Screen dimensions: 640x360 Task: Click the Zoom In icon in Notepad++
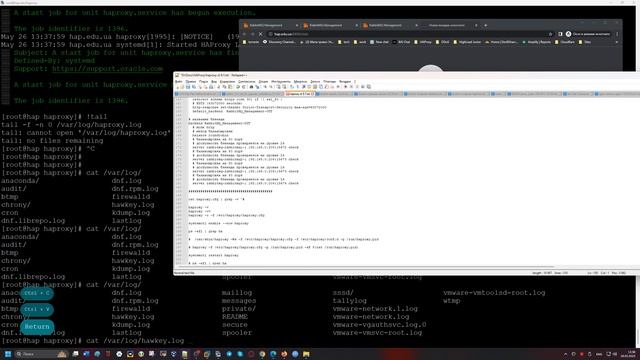266,87
